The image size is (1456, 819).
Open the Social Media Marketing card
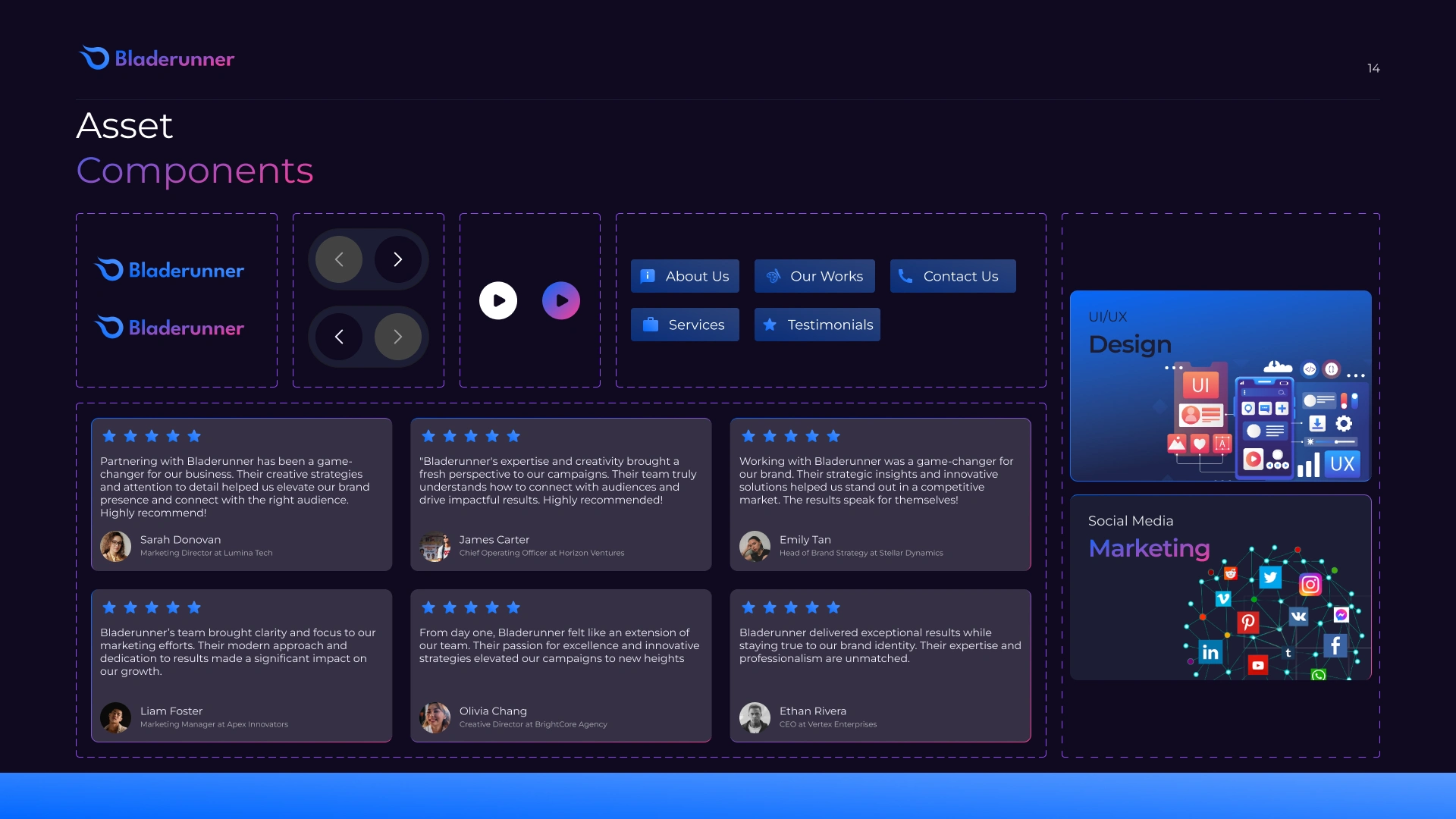[x=1220, y=588]
